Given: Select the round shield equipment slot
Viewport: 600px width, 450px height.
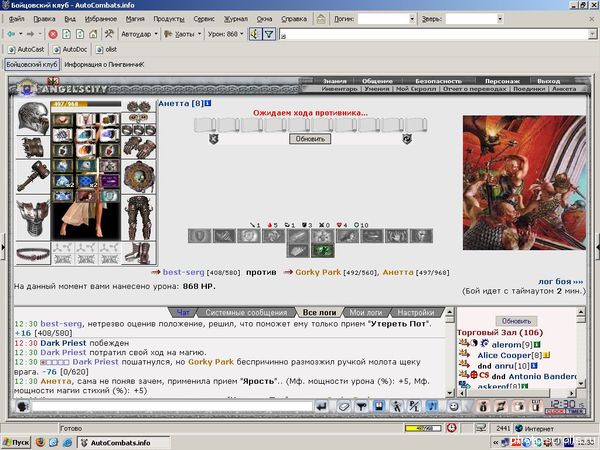Looking at the screenshot, I should [x=139, y=176].
